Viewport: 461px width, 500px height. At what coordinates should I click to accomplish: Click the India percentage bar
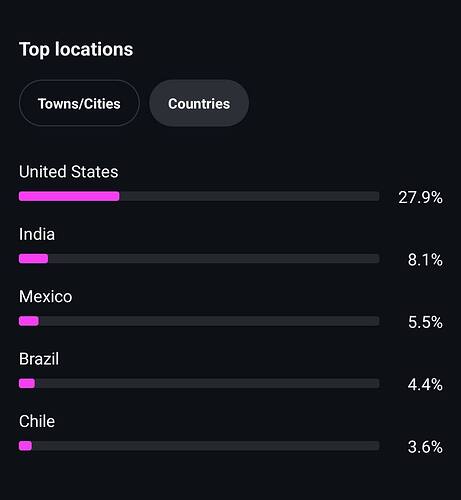(199, 259)
